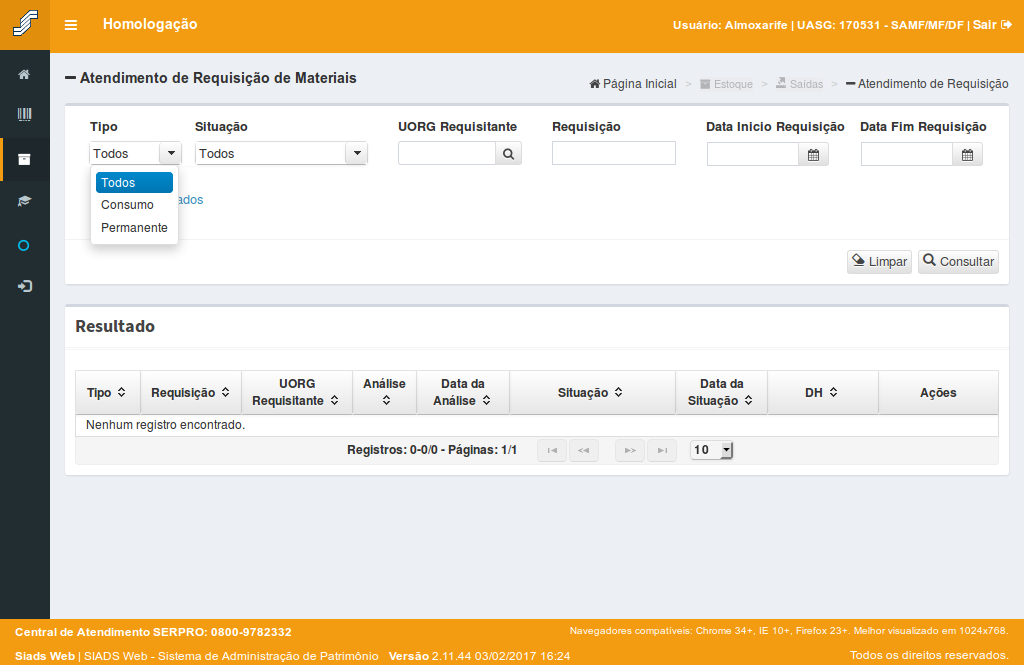The image size is (1024, 667).
Task: Go to Página Inicial breadcrumb
Action: [633, 84]
